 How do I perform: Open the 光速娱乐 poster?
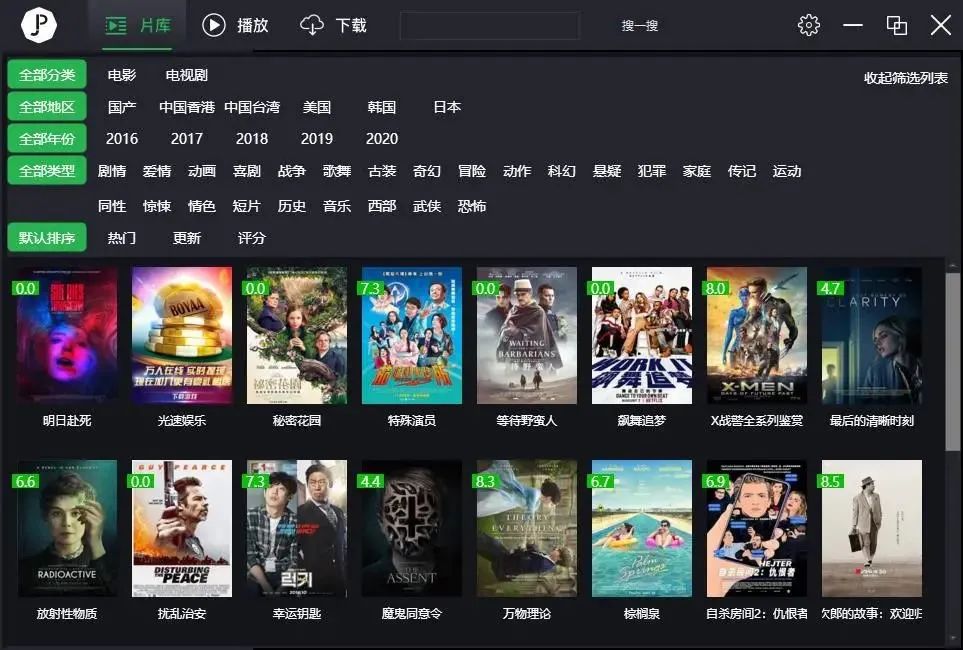[182, 335]
